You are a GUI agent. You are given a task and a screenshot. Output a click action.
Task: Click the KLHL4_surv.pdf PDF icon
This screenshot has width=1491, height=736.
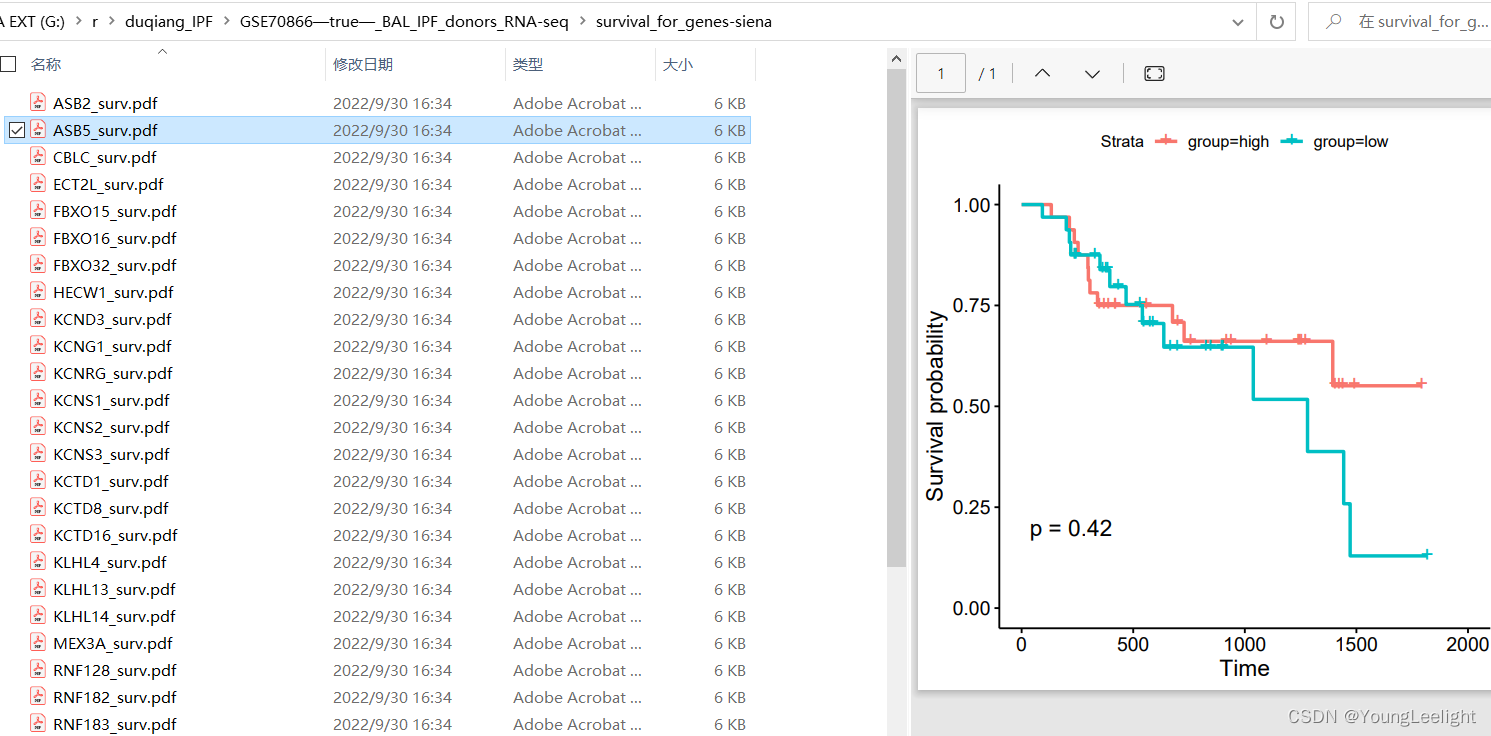click(x=38, y=562)
